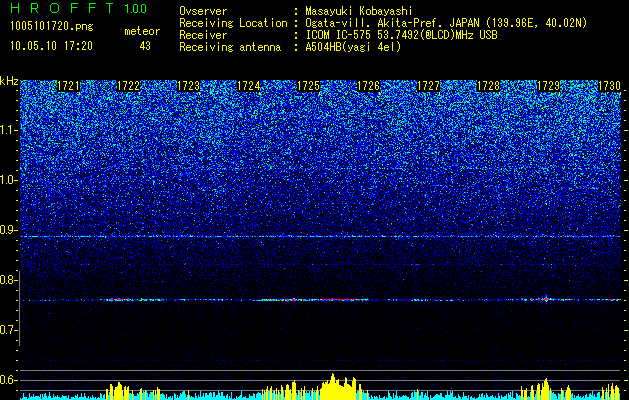The width and height of the screenshot is (629, 400).
Task: Click the 1727 time marker
Action: pos(428,86)
